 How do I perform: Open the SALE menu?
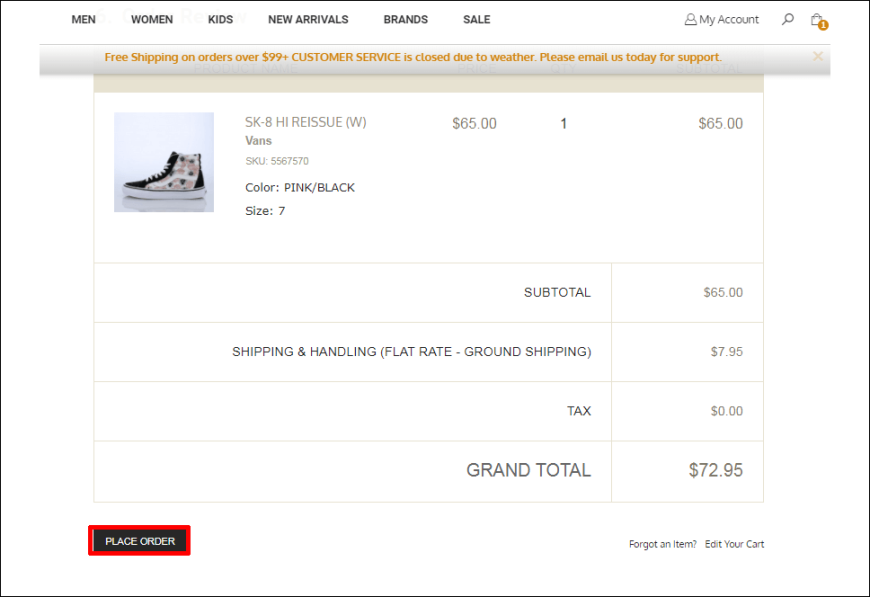[x=477, y=19]
